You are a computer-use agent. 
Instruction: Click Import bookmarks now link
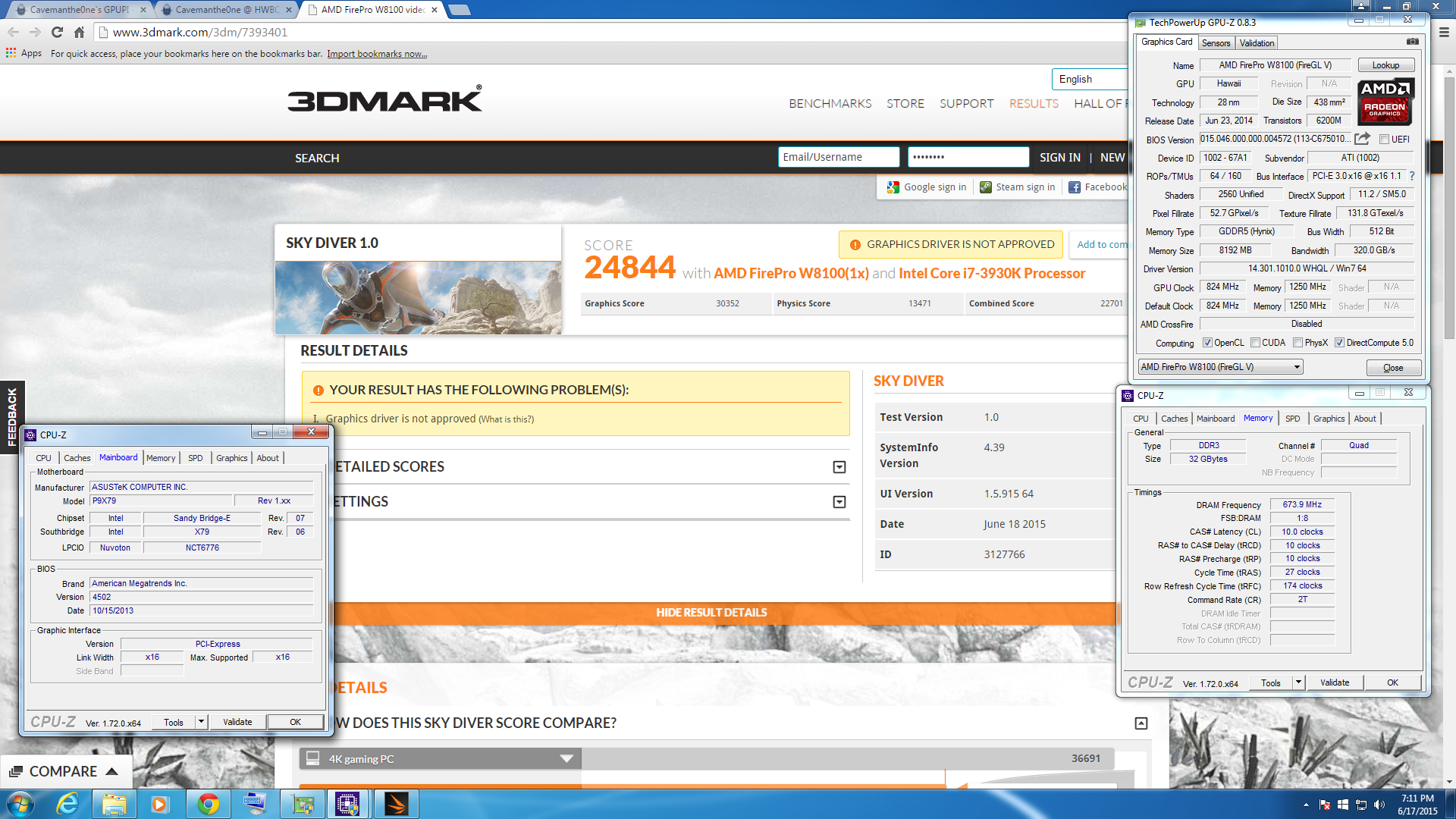[377, 54]
